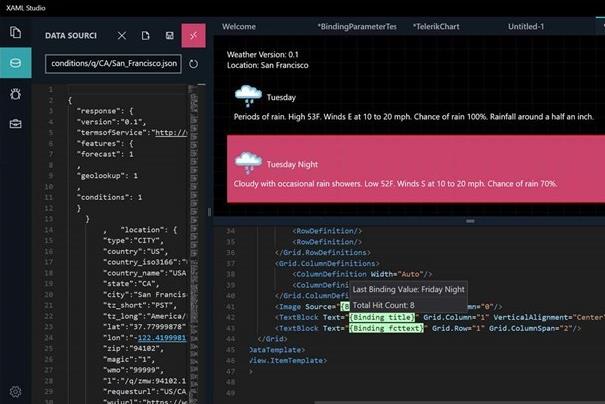This screenshot has height=404, width=605.
Task: Click the X close icon in Data Source header
Action: [x=122, y=35]
